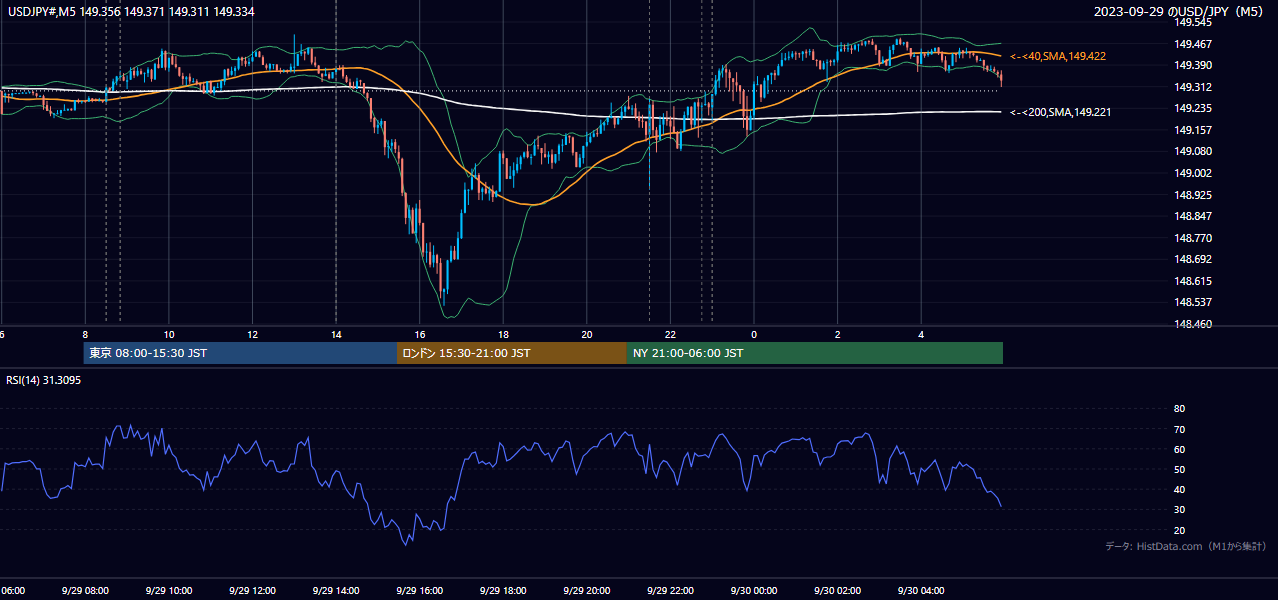Click the bottom time label 9/29 10:00
Screen dimensions: 1278x600
(169, 591)
